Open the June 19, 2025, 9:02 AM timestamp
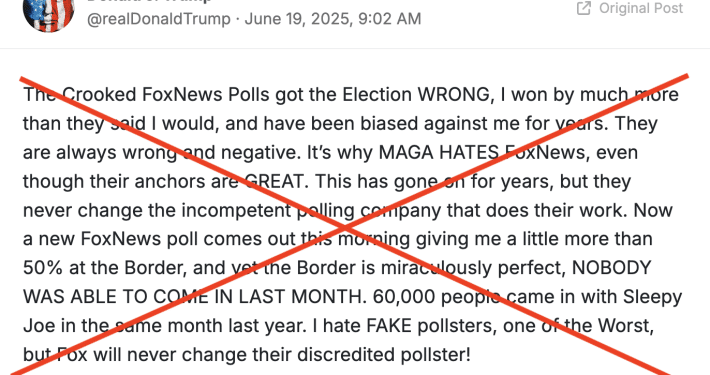Screen dimensions: 710x375 (x=333, y=19)
